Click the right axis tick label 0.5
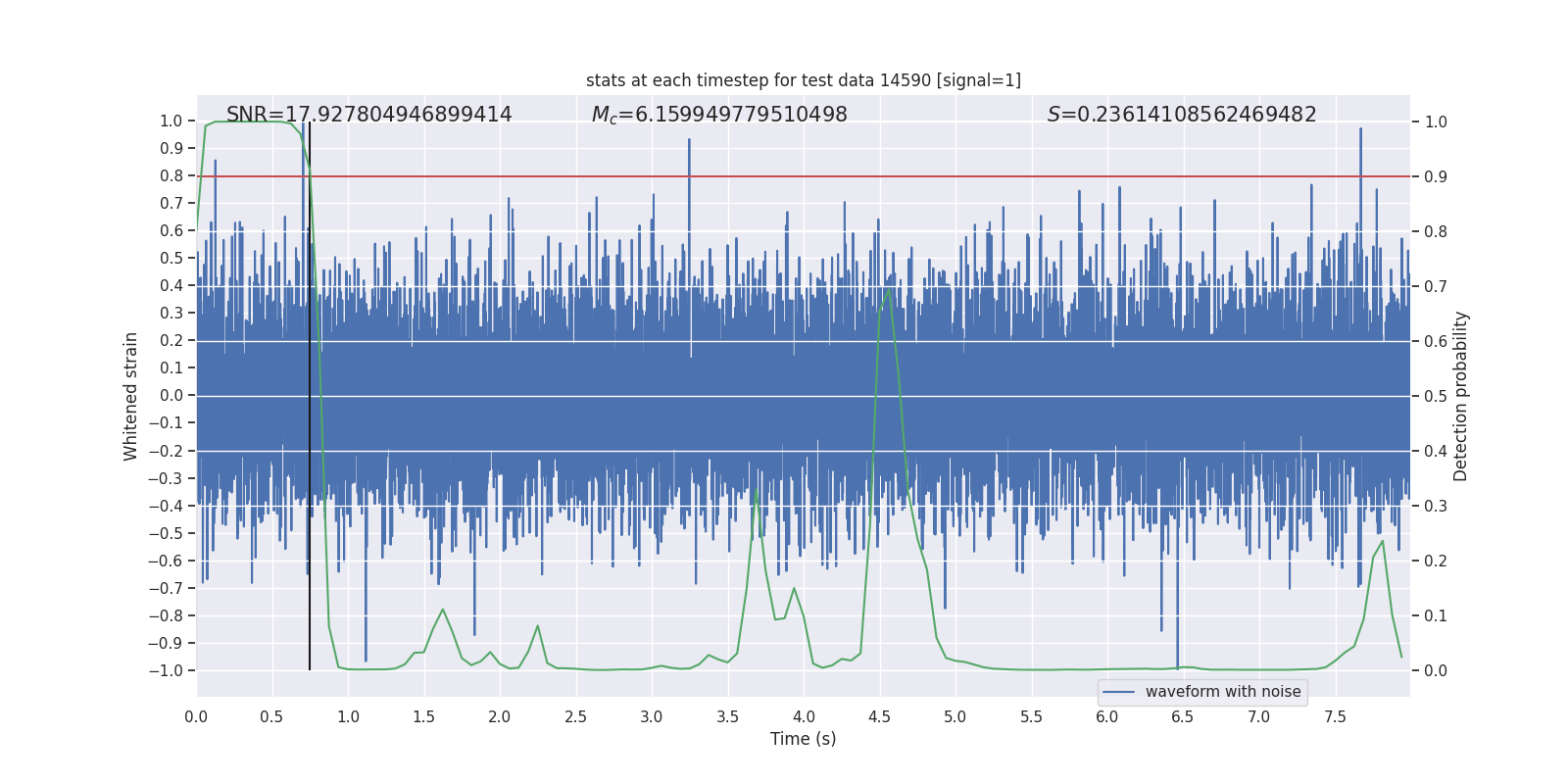This screenshot has width=1568, height=784. (x=1436, y=396)
